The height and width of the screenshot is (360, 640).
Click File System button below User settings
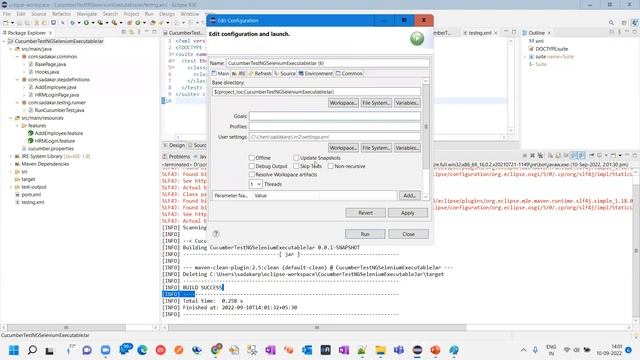coord(376,148)
